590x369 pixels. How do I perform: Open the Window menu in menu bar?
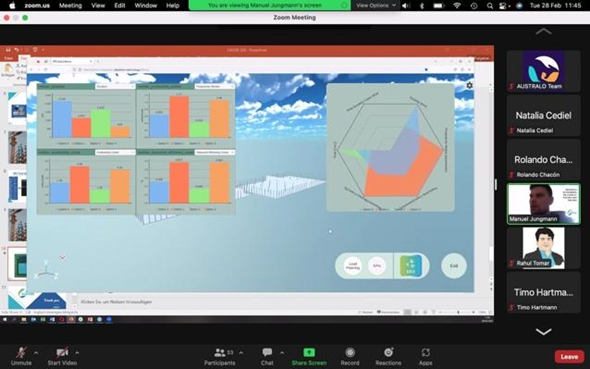[x=146, y=5]
